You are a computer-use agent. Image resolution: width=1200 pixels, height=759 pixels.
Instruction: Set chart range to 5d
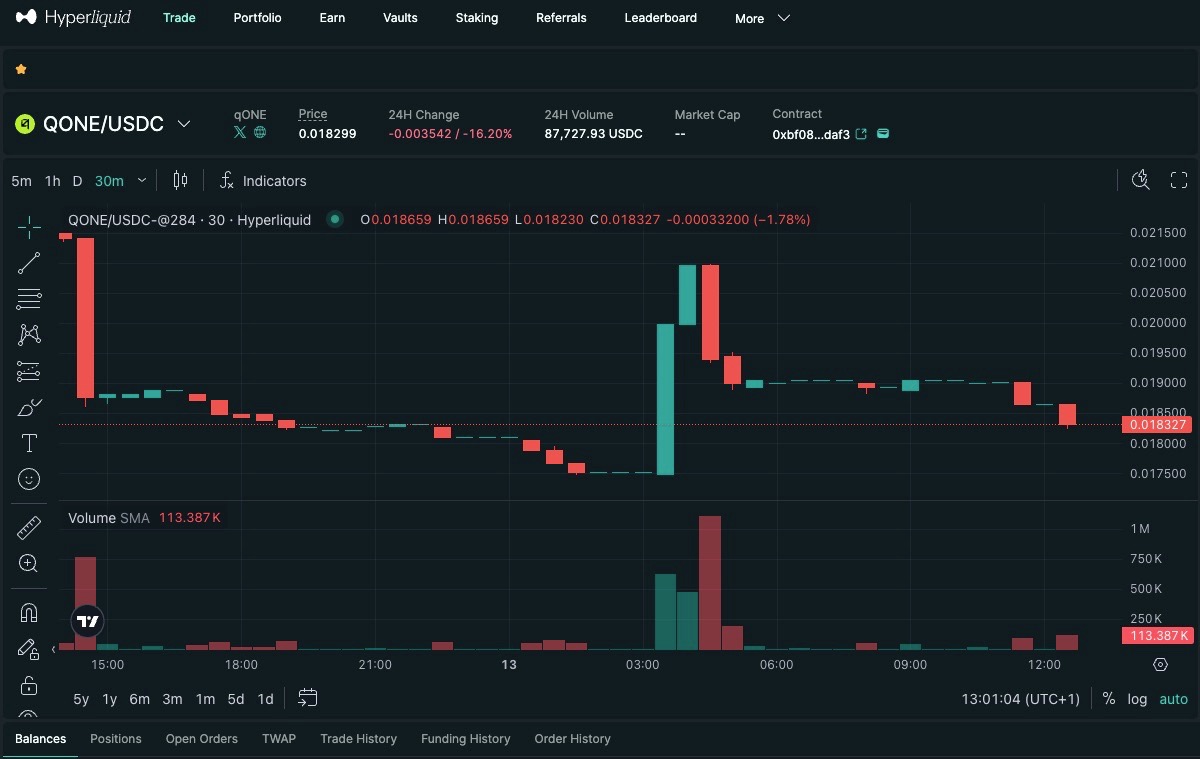point(236,699)
